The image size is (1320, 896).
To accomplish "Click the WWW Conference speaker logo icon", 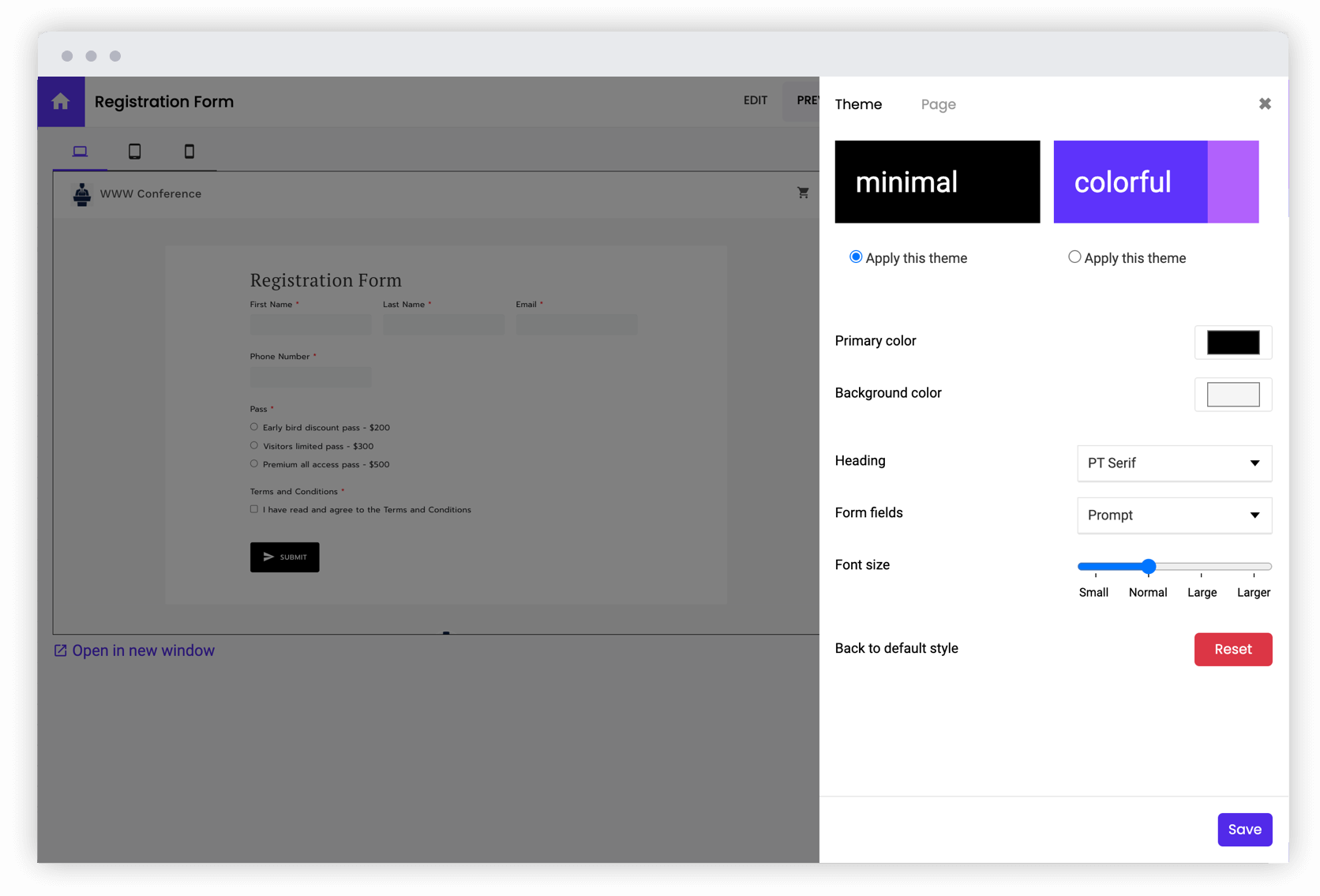I will point(82,193).
